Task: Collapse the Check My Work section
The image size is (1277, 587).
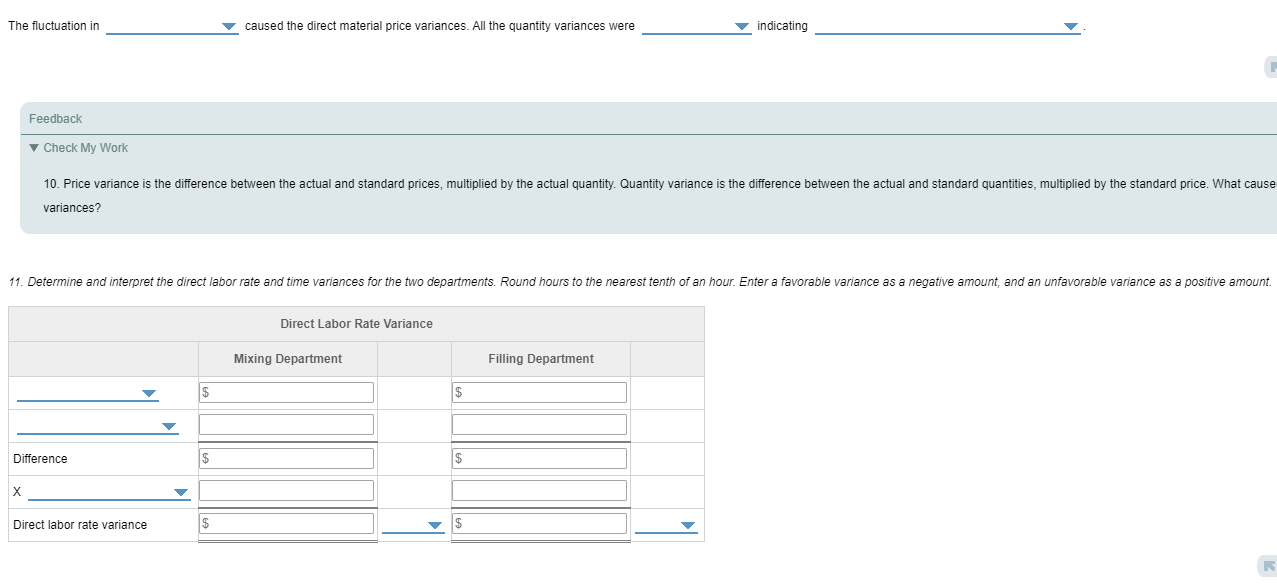Action: tap(33, 147)
